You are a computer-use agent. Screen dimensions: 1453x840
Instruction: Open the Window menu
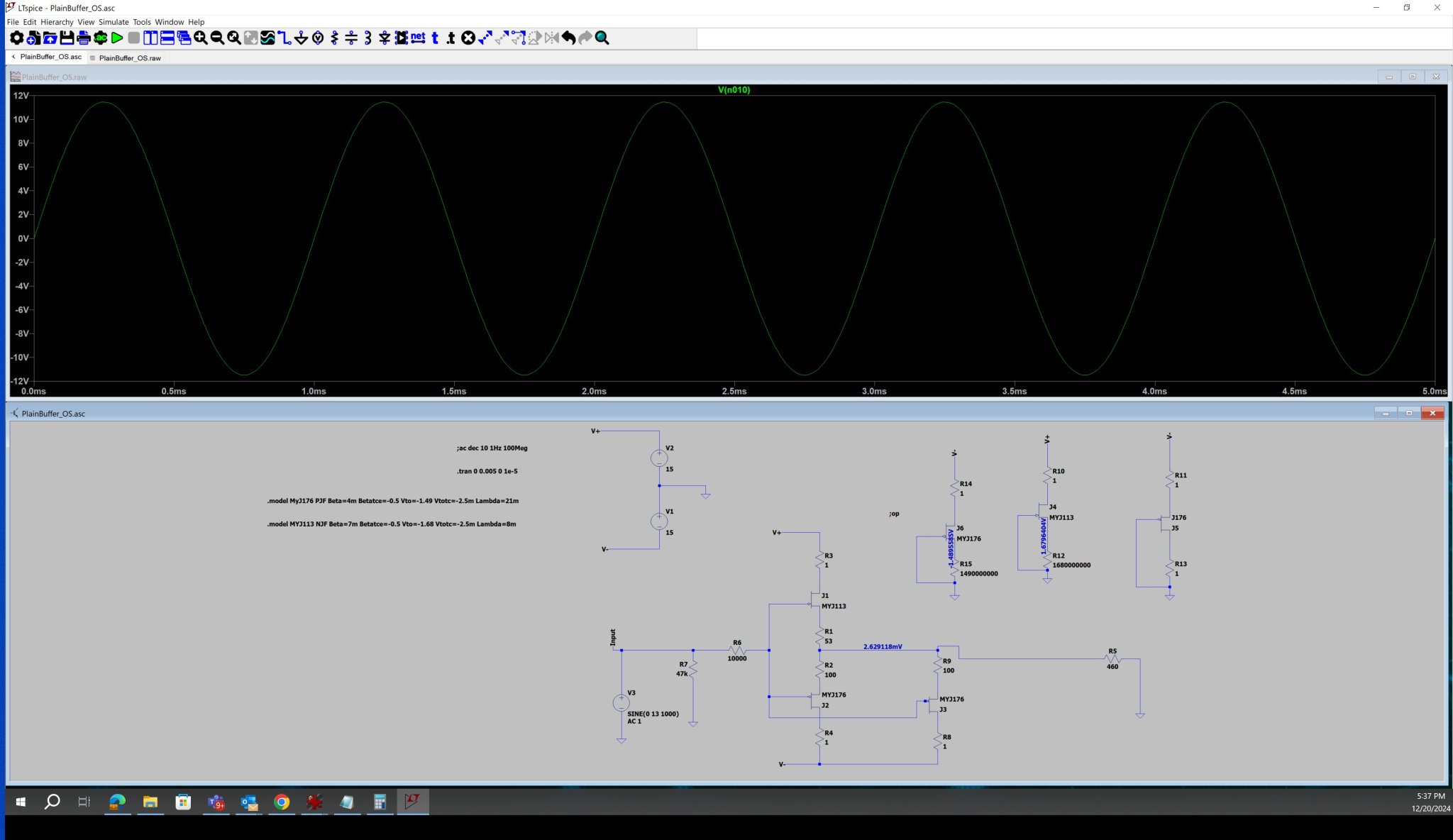[170, 22]
